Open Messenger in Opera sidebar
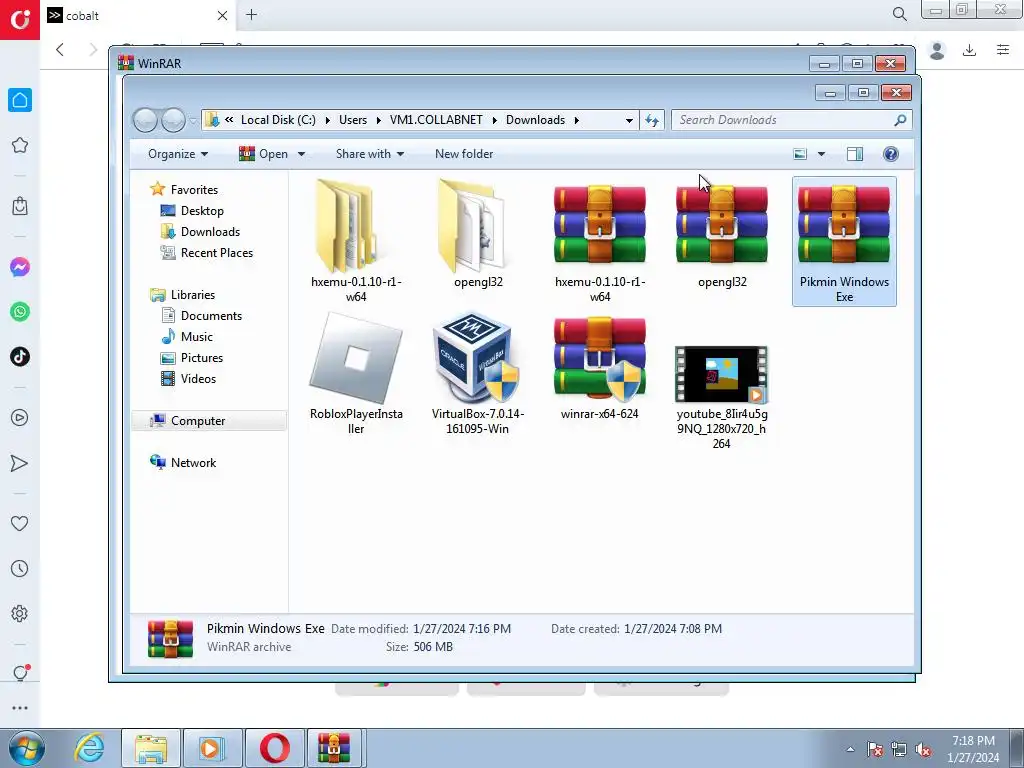Screen dimensions: 1024x768 point(20,267)
